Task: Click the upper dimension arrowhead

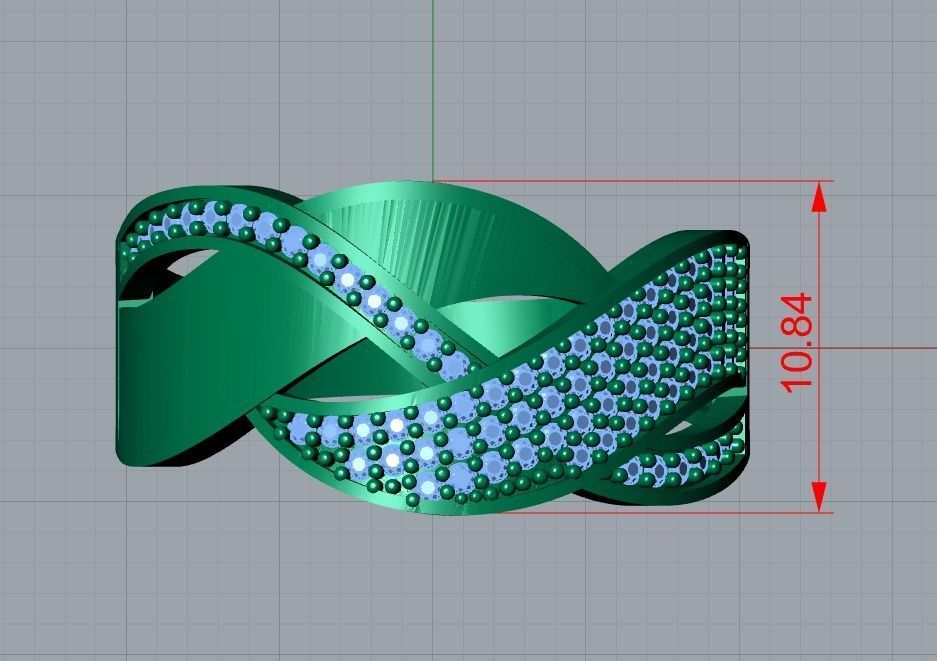Action: tap(819, 197)
